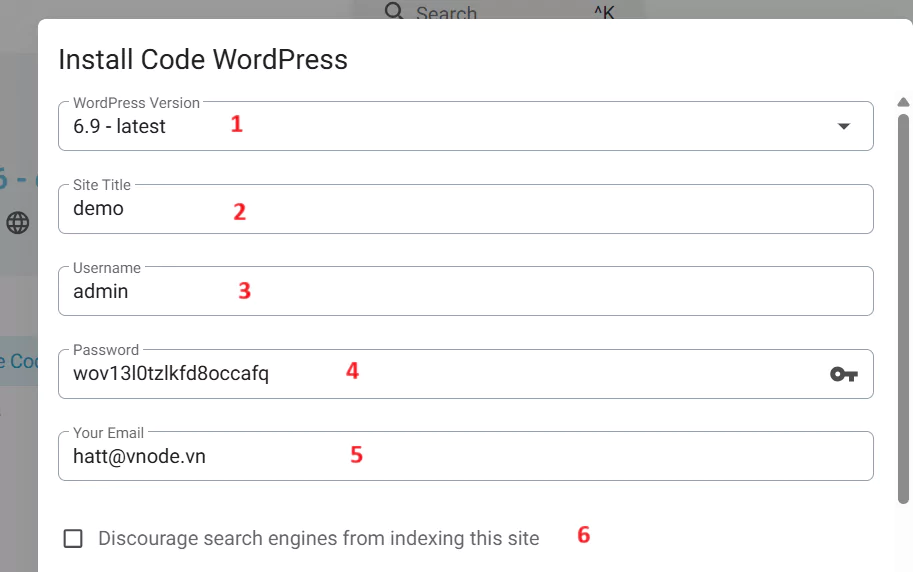Click the magnifier search icon at top
Viewport: 913px width, 572px height.
point(394,12)
